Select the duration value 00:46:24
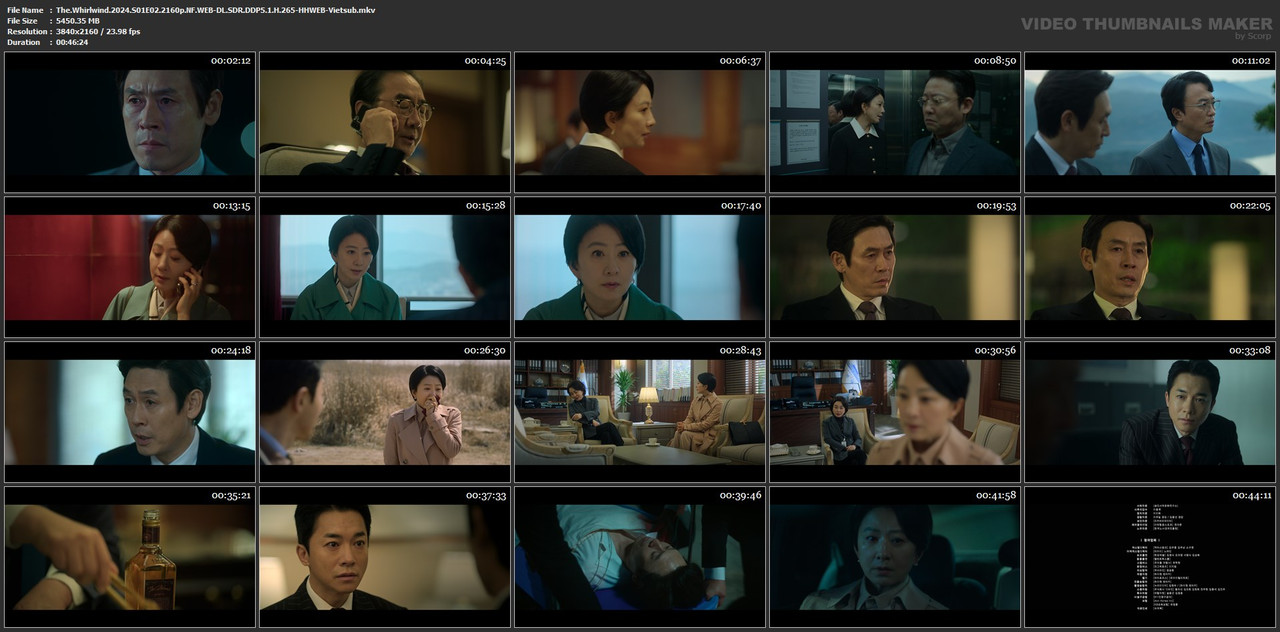Screen dimensions: 1280x632 (72, 42)
